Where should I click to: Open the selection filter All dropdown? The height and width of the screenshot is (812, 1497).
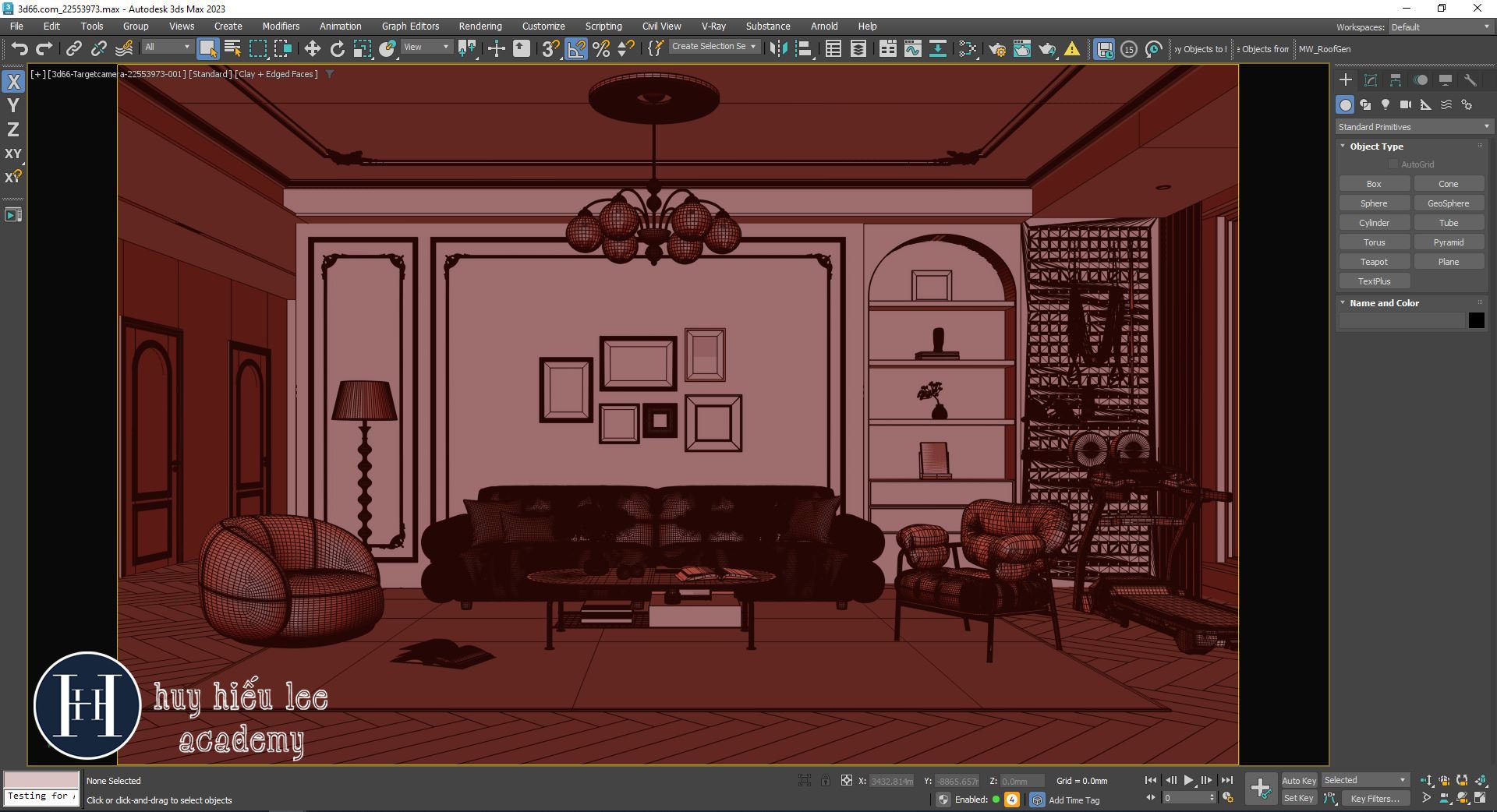(x=167, y=47)
